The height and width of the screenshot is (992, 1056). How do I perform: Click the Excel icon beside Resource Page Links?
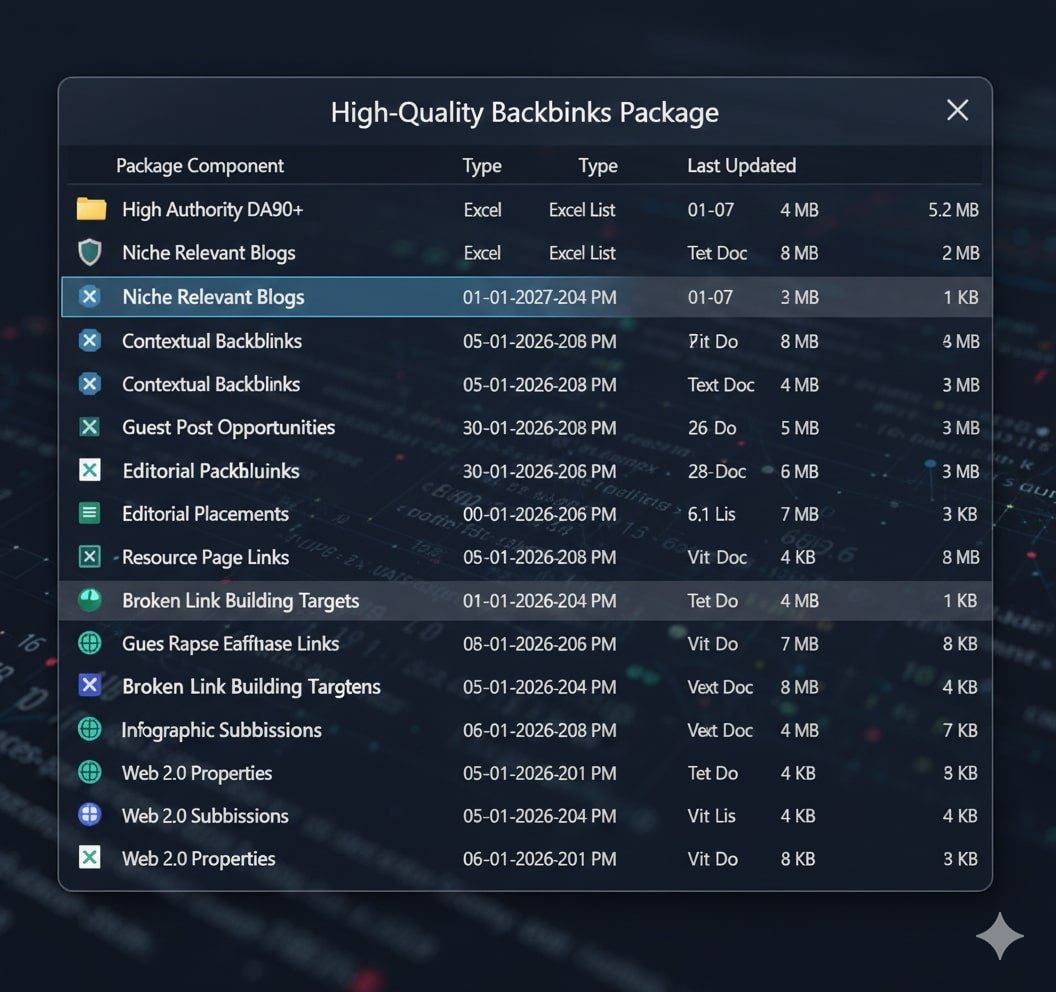[90, 557]
